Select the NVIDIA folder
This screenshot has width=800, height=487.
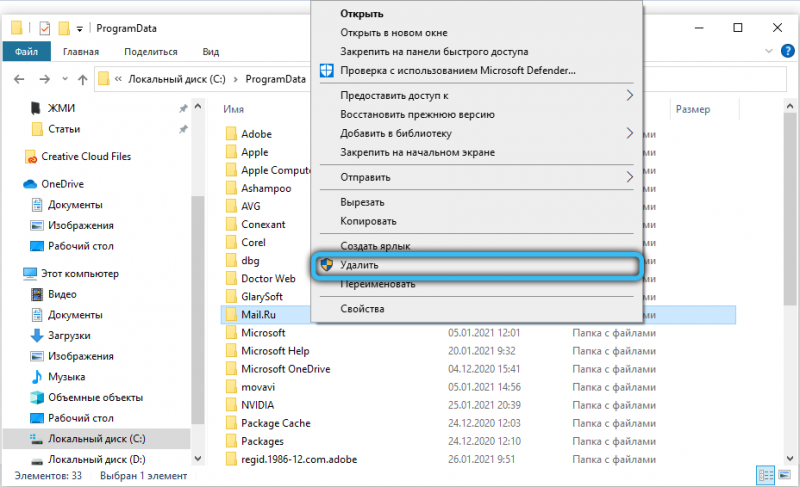(x=257, y=405)
